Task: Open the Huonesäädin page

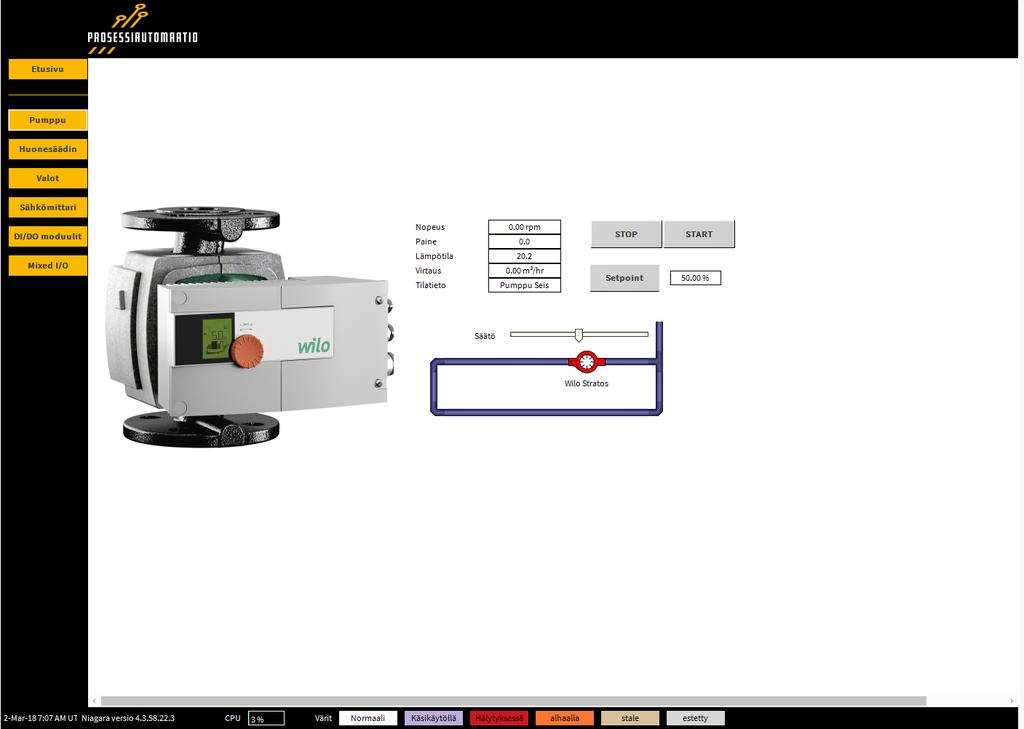Action: click(x=48, y=149)
